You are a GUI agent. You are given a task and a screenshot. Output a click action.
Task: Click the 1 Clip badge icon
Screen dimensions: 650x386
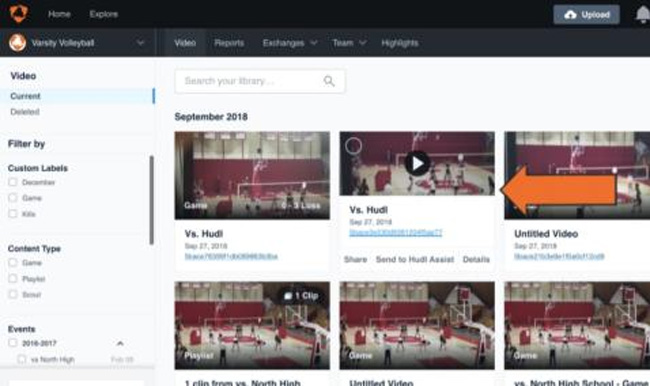pos(288,296)
